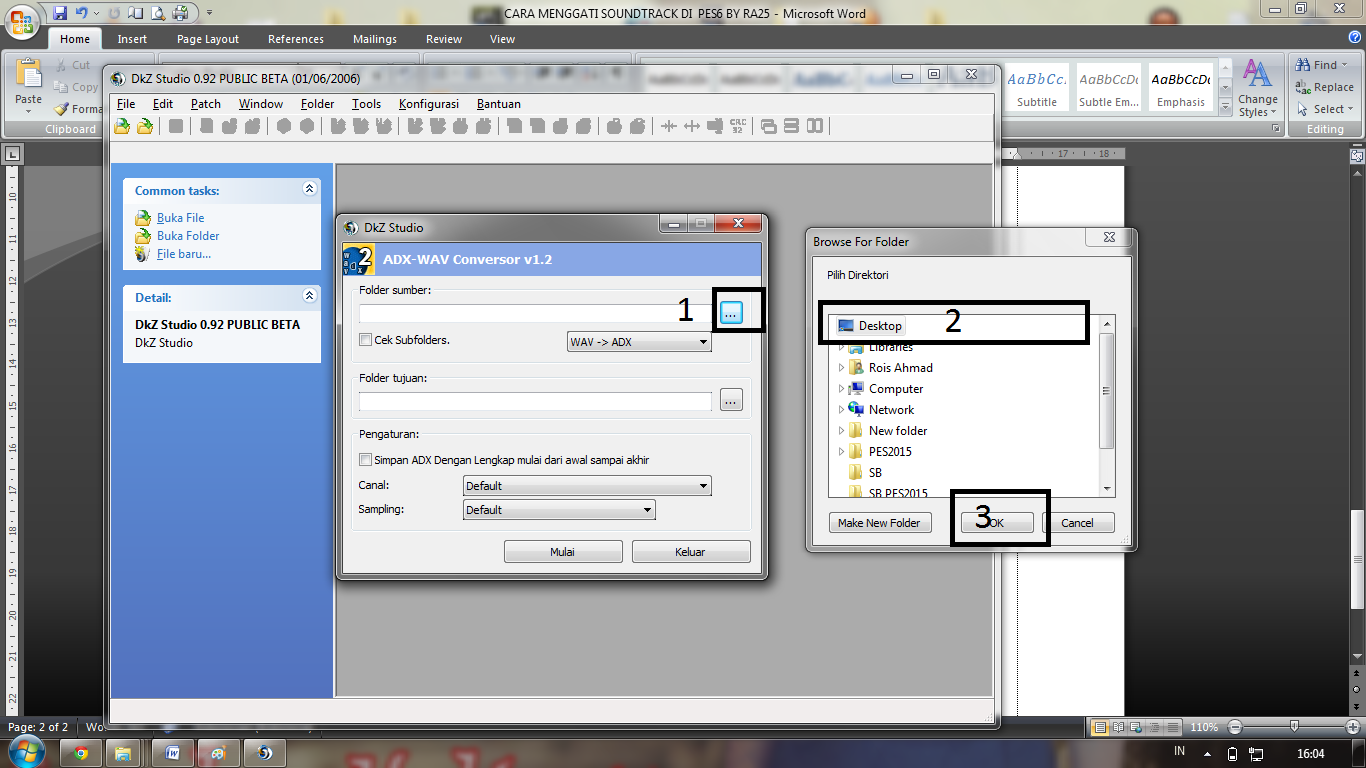Switch to the Insert ribbon tab in Word

(132, 39)
